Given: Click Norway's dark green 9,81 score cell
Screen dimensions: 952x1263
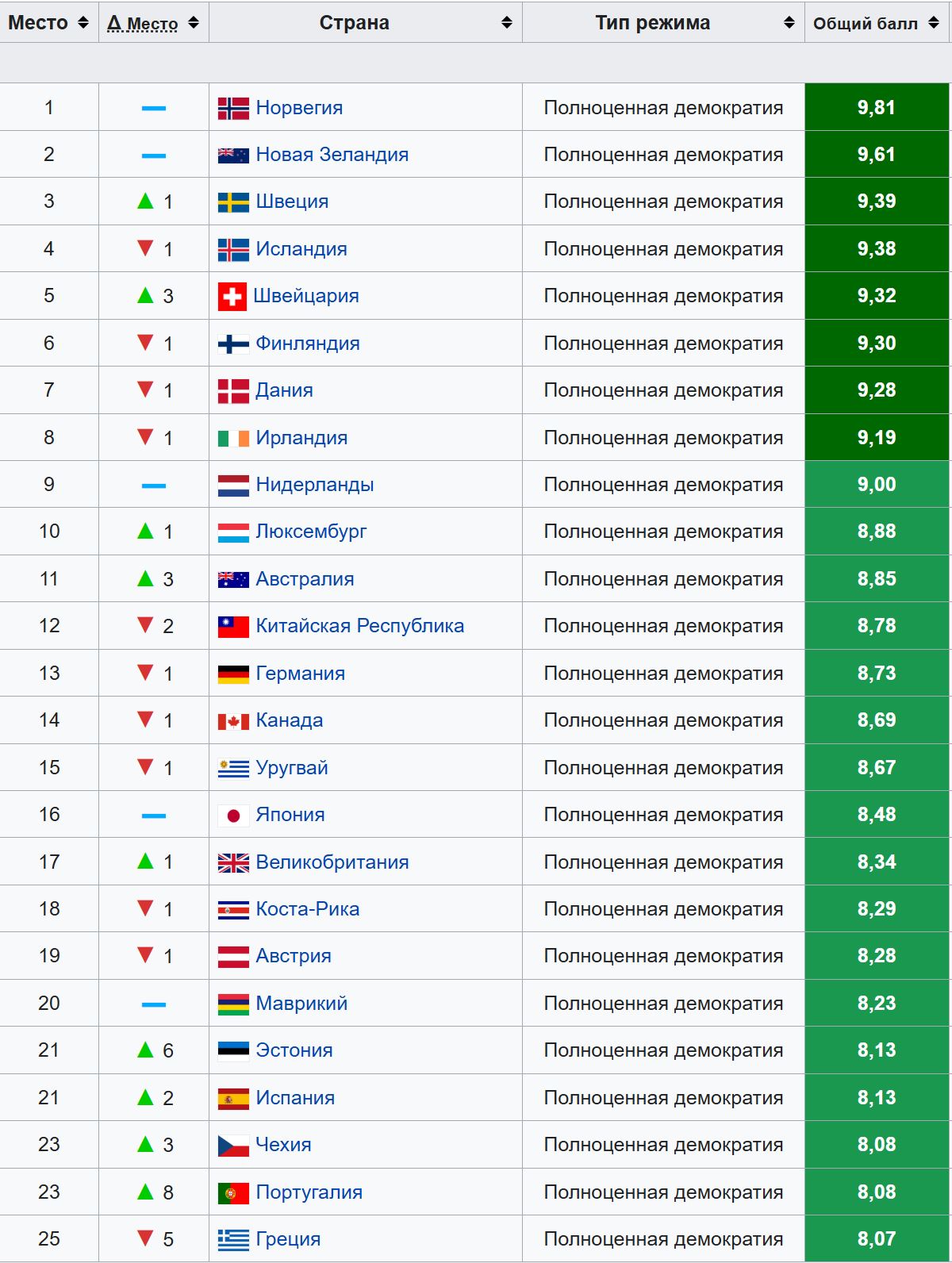Looking at the screenshot, I should [877, 107].
